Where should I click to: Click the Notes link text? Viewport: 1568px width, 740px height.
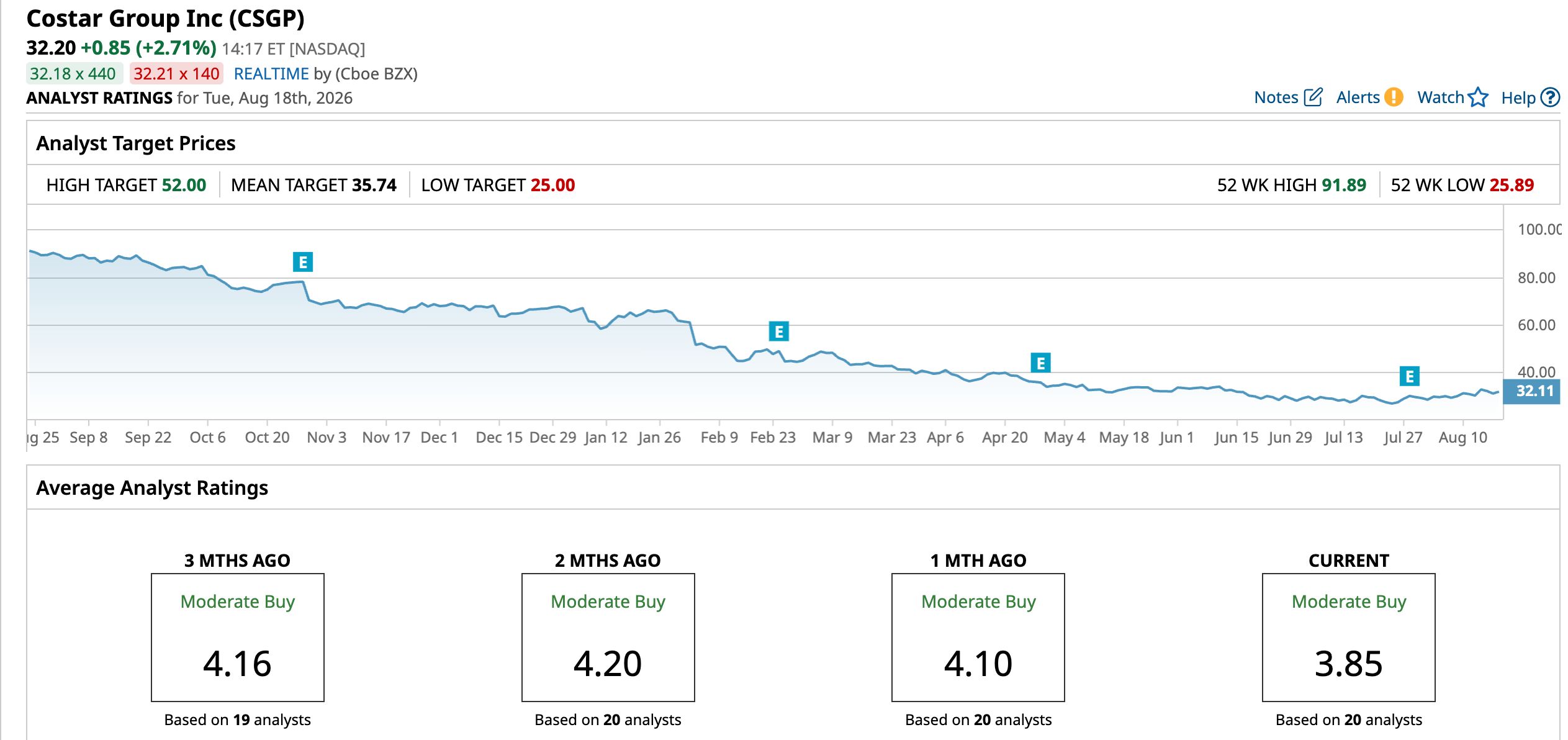click(x=1276, y=97)
